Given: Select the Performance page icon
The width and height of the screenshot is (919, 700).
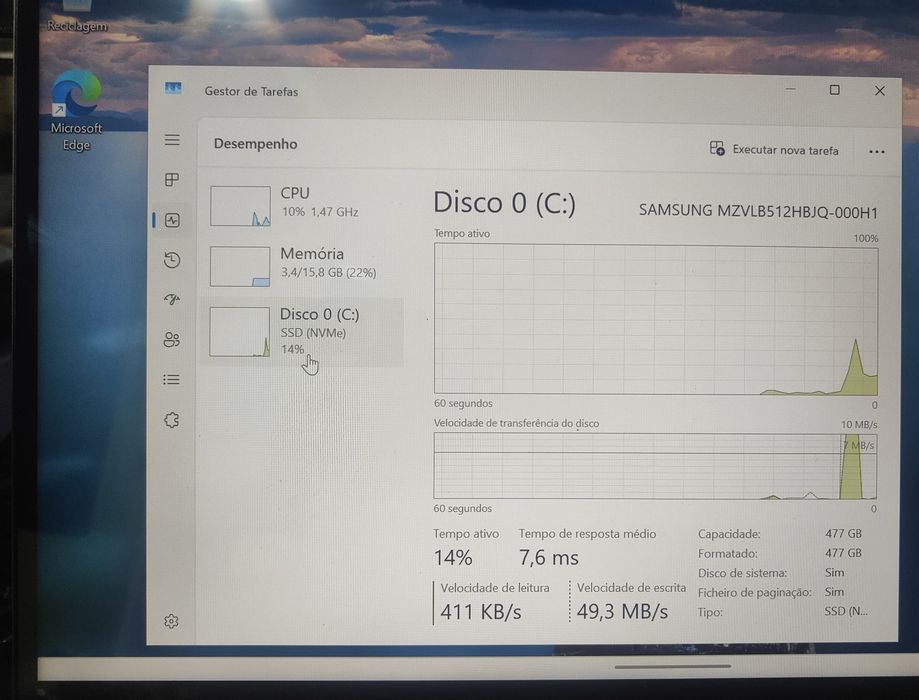Looking at the screenshot, I should (172, 220).
